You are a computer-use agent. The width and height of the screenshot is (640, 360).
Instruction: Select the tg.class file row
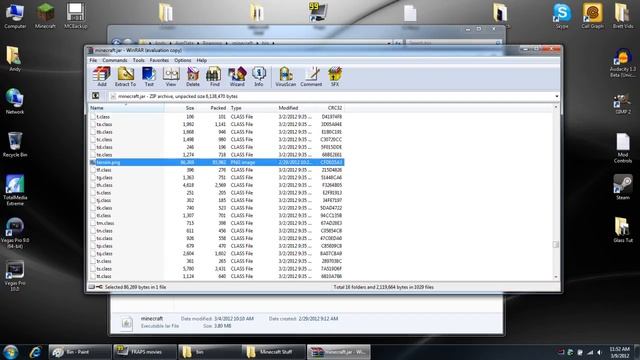point(216,178)
